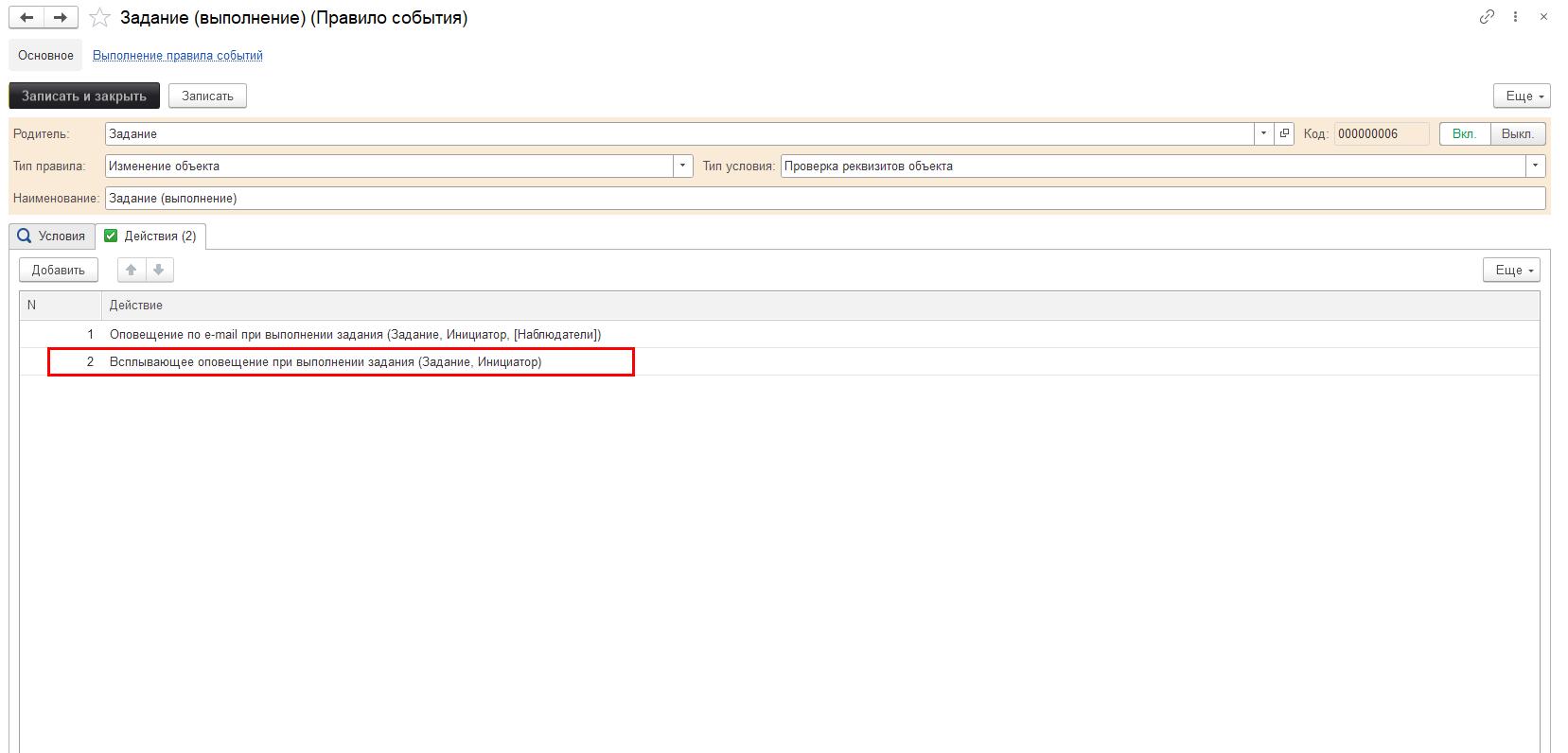Click into the Наименование input field
This screenshot has width=1568, height=753.
pyautogui.click(x=823, y=199)
